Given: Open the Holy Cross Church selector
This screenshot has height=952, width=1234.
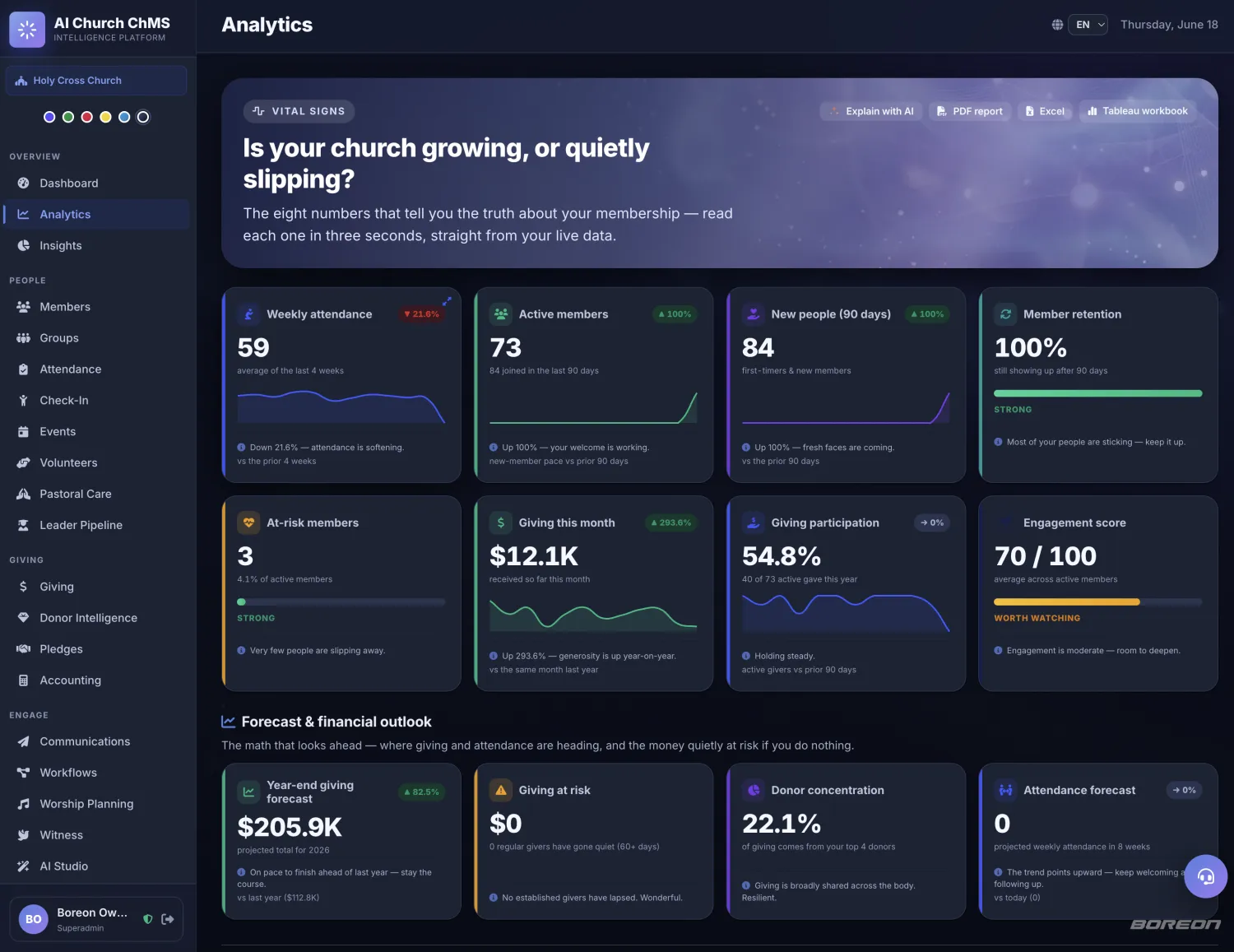Looking at the screenshot, I should 96,81.
